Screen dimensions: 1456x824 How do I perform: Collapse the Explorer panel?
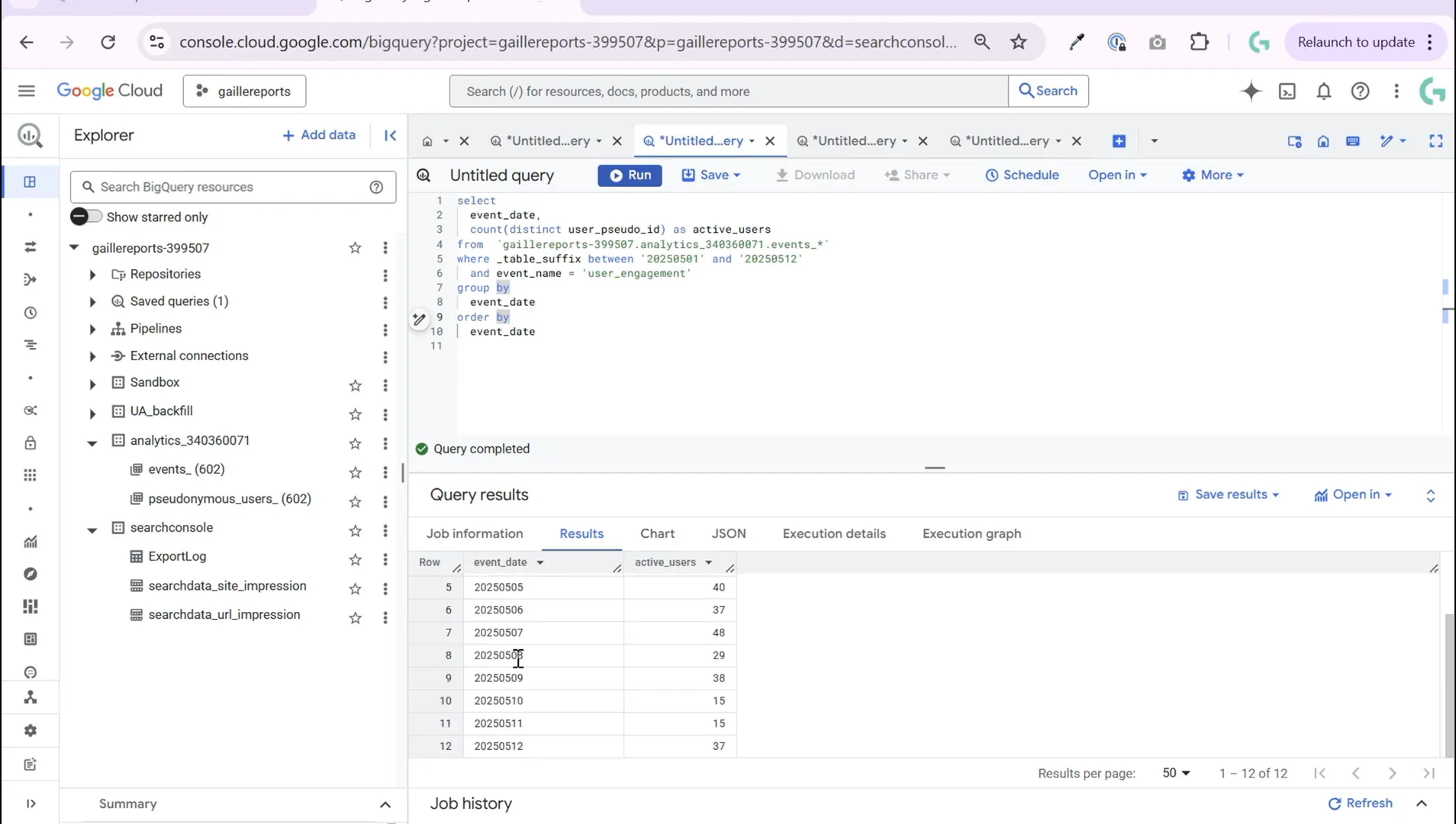[x=390, y=135]
